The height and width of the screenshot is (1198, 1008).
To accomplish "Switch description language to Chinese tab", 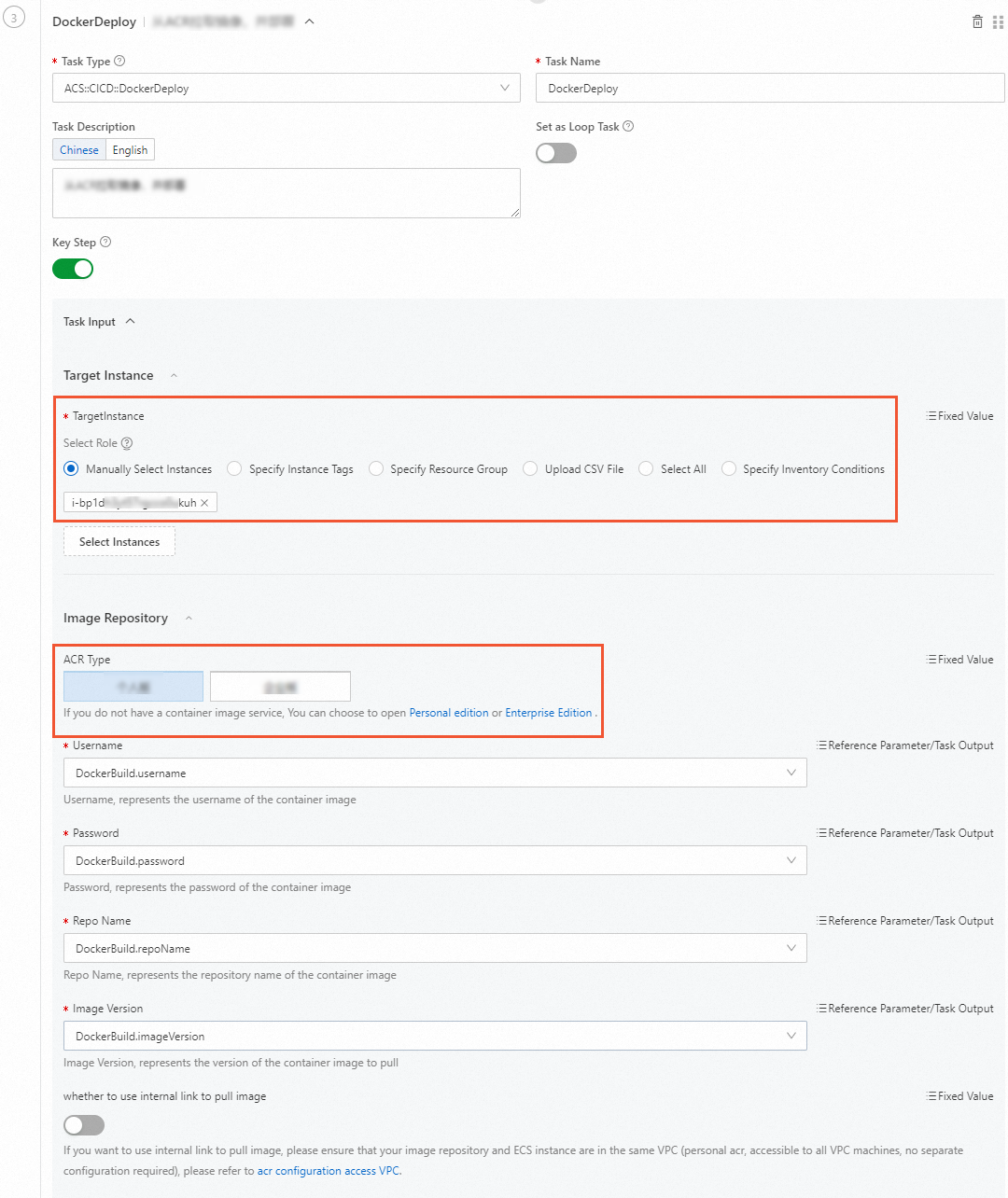I will click(x=79, y=149).
